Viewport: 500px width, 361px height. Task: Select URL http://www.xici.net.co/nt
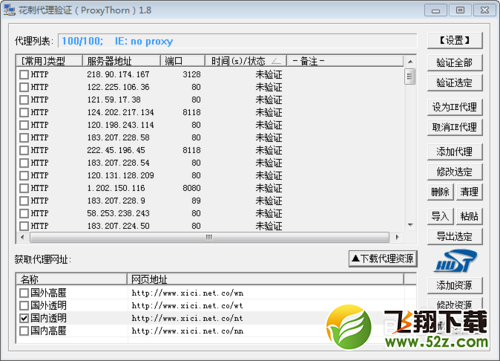pyautogui.click(x=187, y=319)
